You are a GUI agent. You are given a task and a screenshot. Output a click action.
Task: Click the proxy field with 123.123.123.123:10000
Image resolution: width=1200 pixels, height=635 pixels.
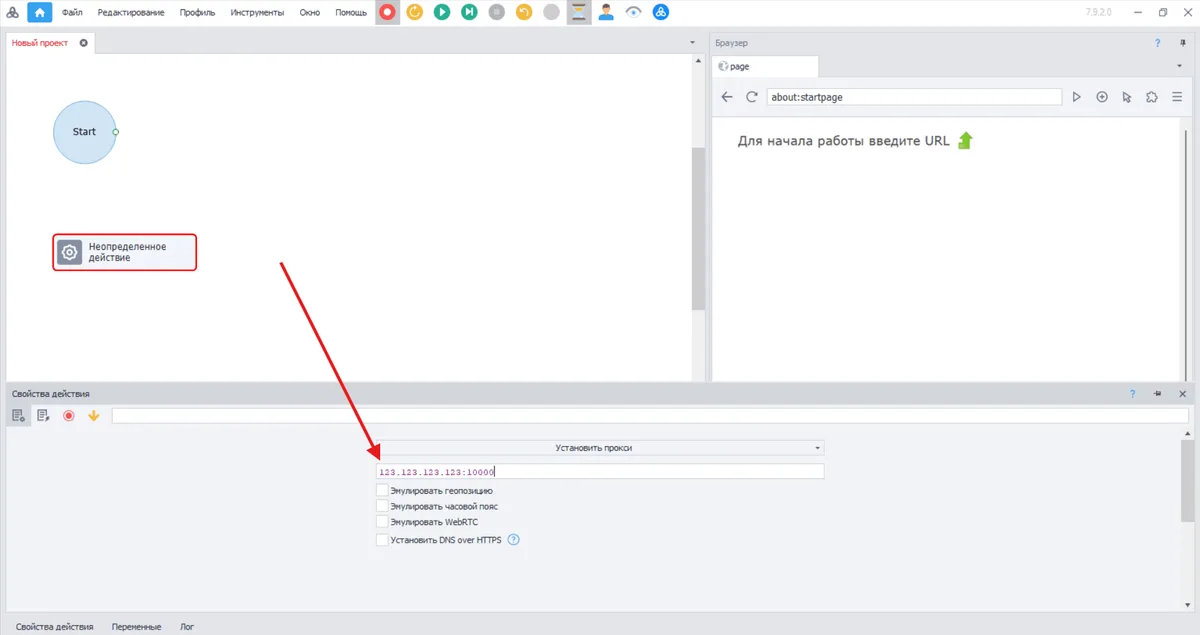coord(600,471)
